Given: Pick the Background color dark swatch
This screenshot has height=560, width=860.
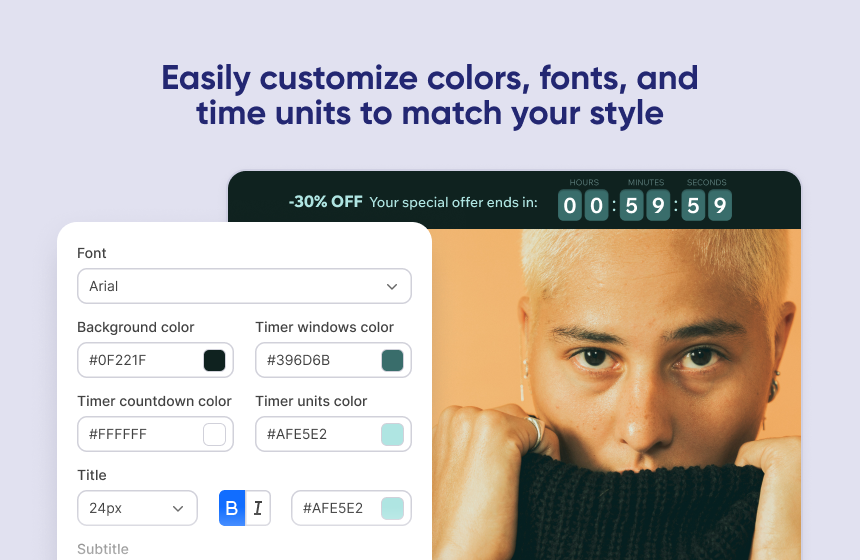Looking at the screenshot, I should click(214, 360).
